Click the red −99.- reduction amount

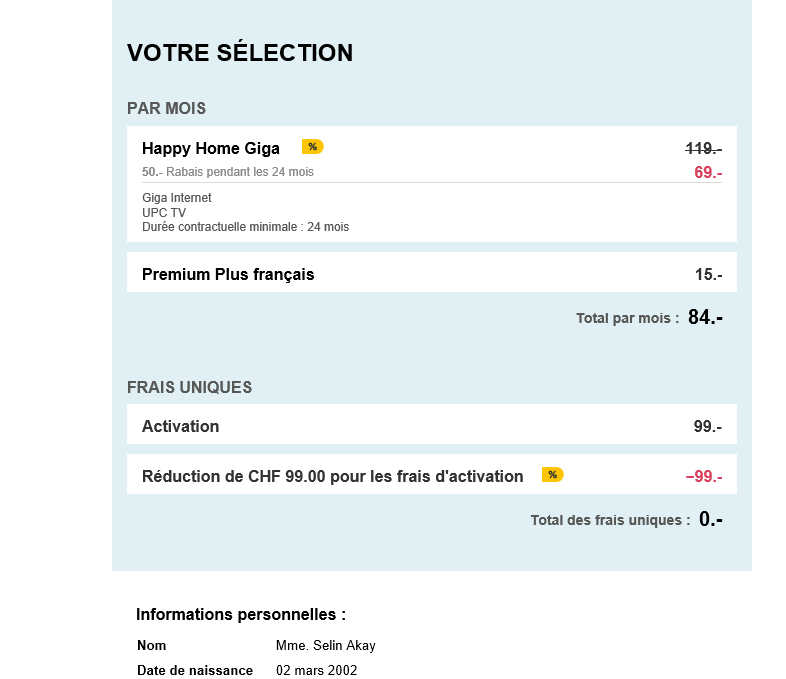click(x=704, y=476)
